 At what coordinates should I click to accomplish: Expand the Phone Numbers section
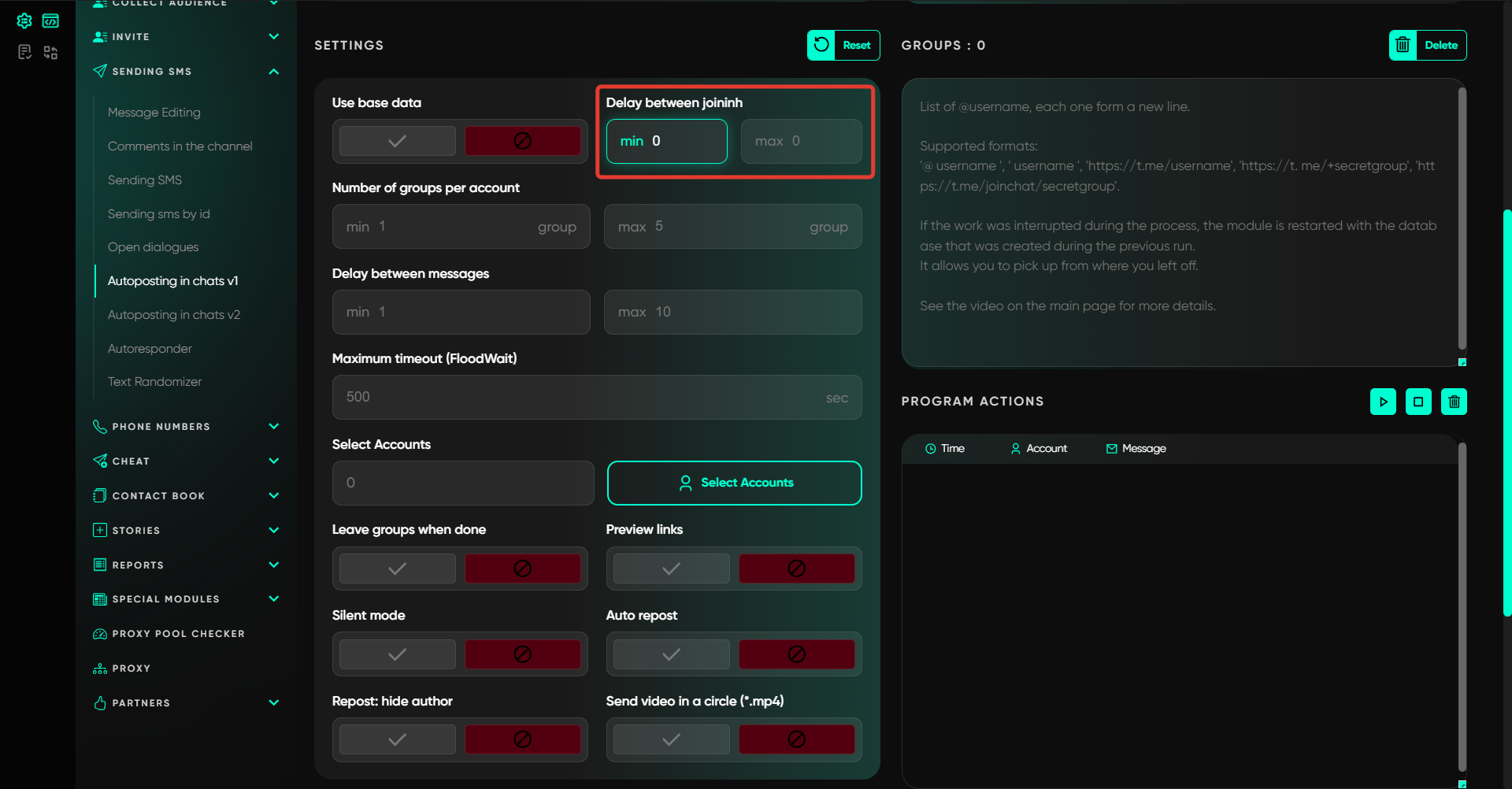[x=273, y=427]
